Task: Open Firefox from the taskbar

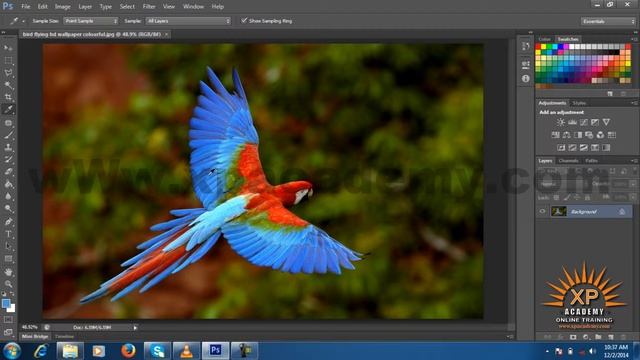Action: pyautogui.click(x=128, y=350)
